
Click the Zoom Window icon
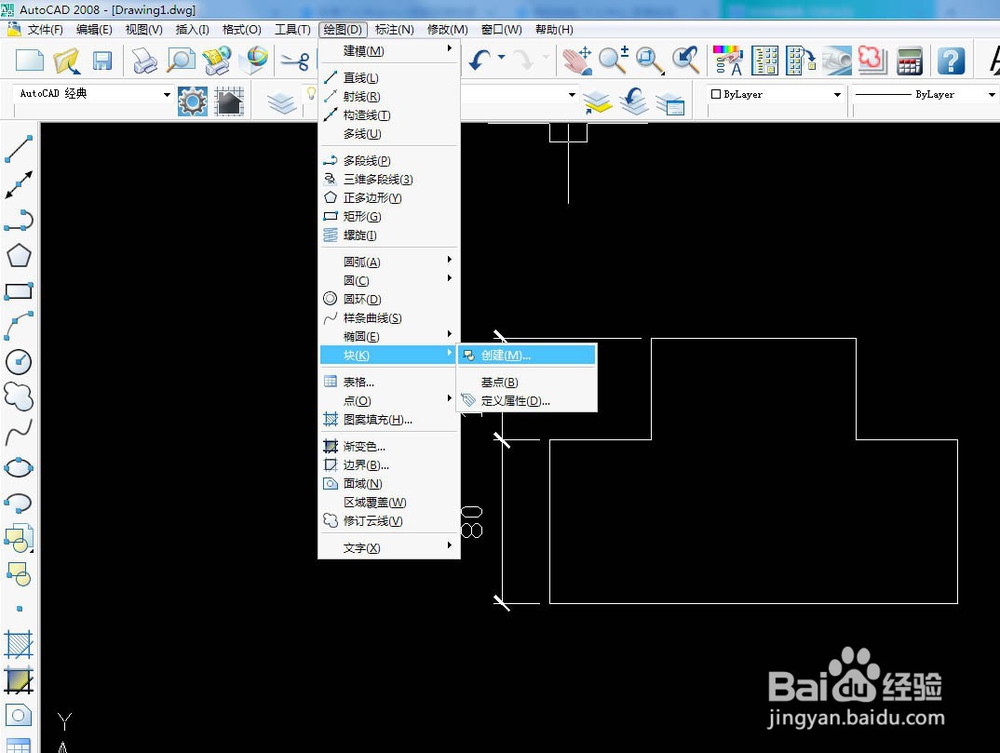650,61
